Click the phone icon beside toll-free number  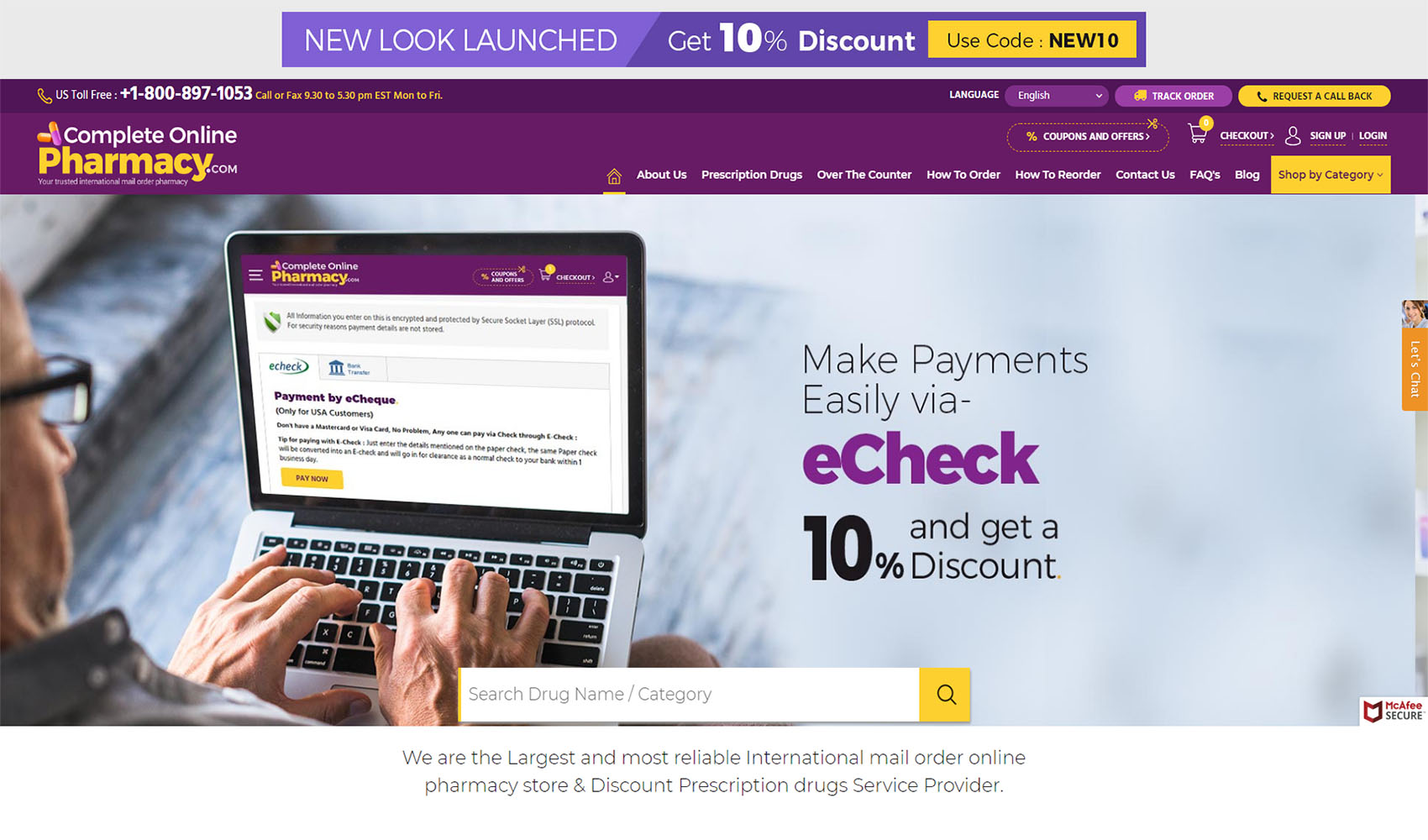pyautogui.click(x=45, y=96)
